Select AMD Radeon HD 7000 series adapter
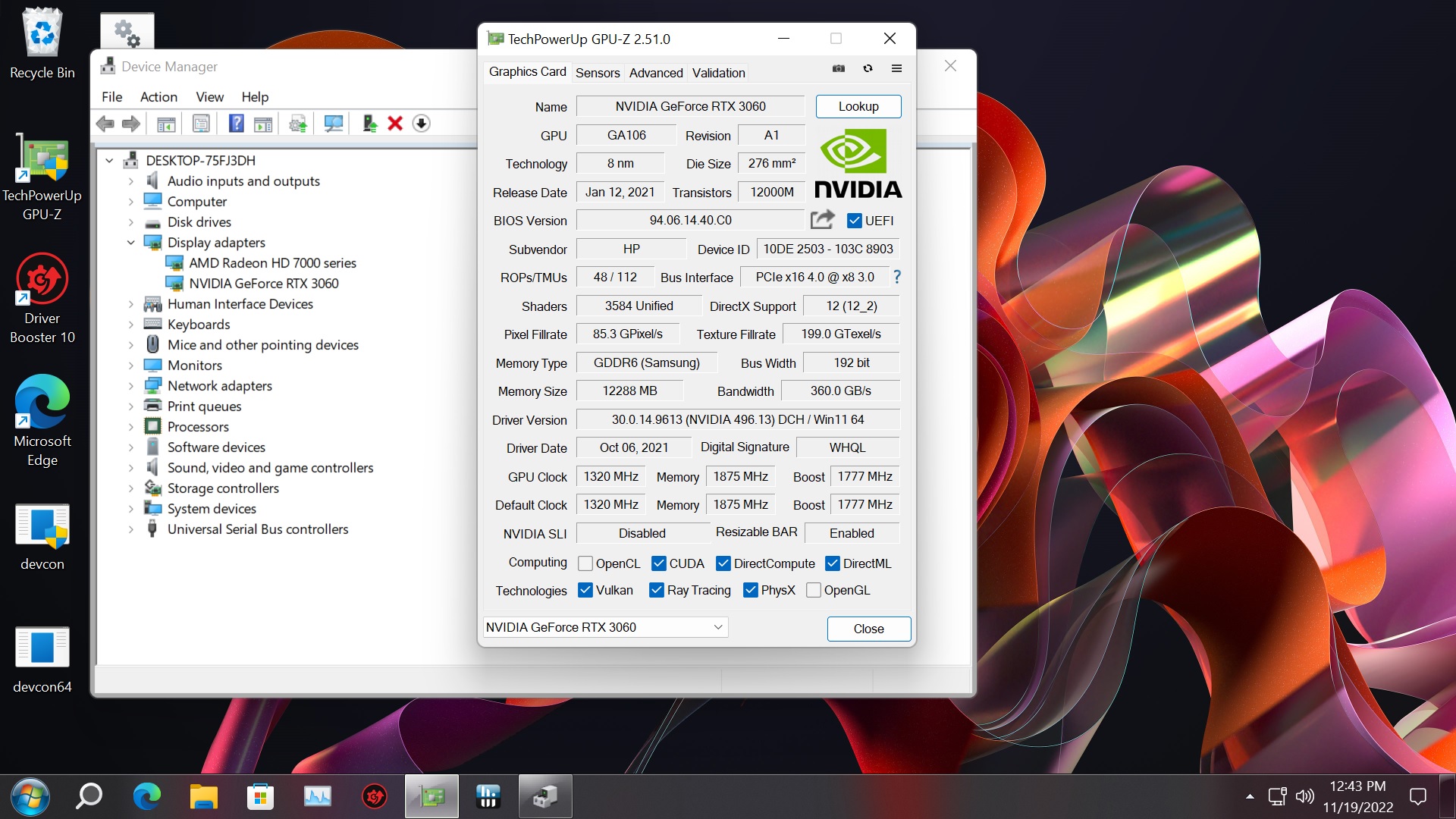Screen dimensions: 1456x819 [272, 263]
